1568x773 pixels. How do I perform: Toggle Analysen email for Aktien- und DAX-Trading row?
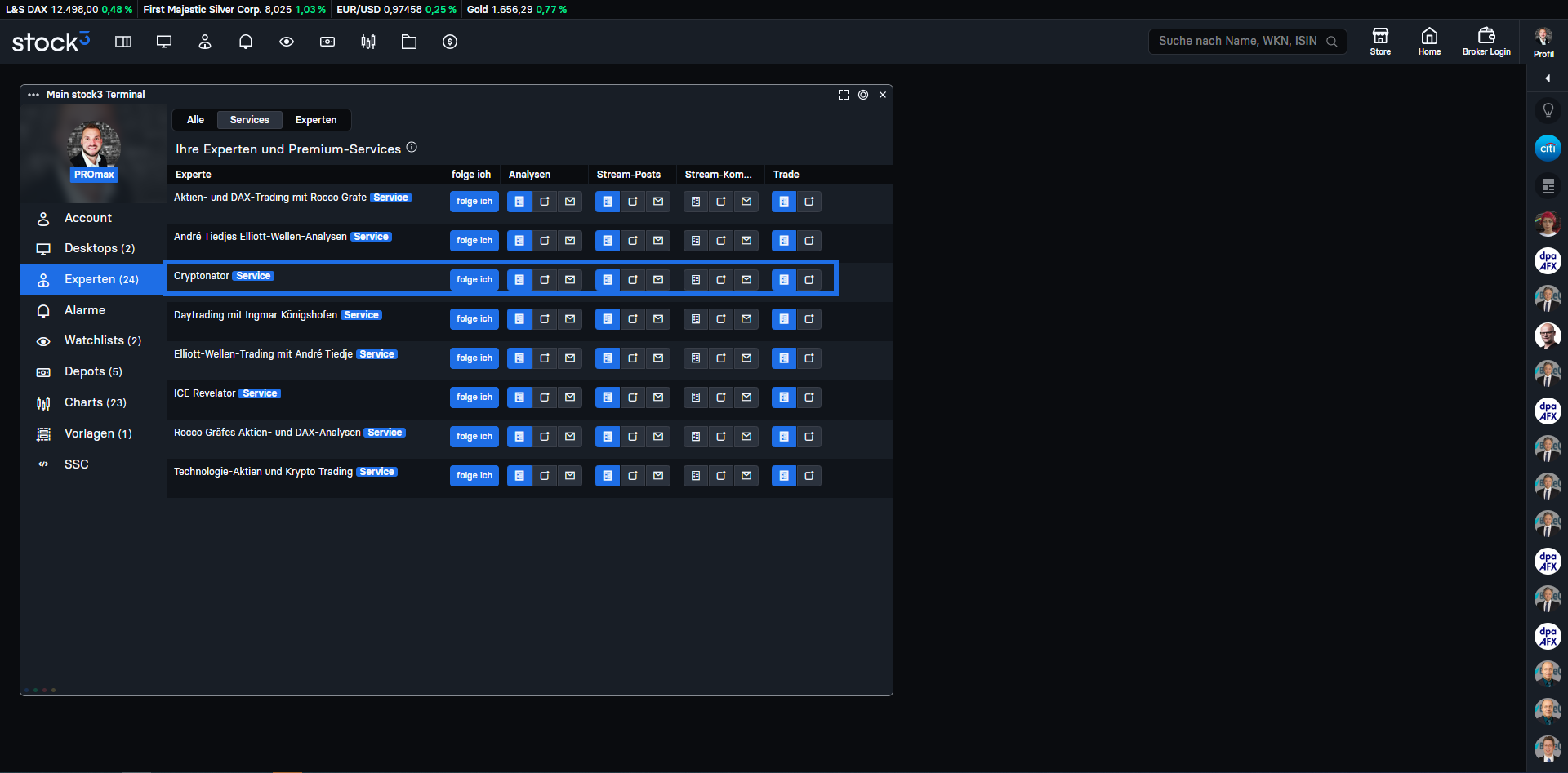point(570,202)
